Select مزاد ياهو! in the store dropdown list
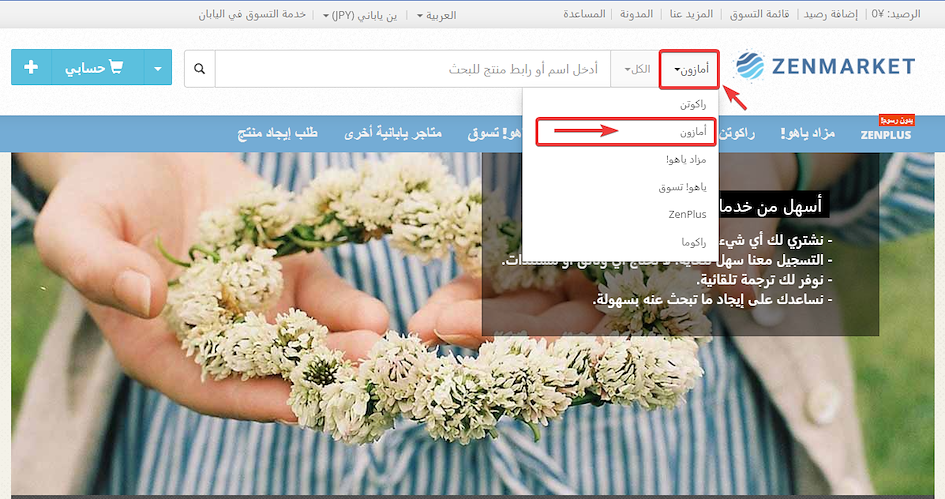Screen dimensions: 945x499 [x=621, y=160]
